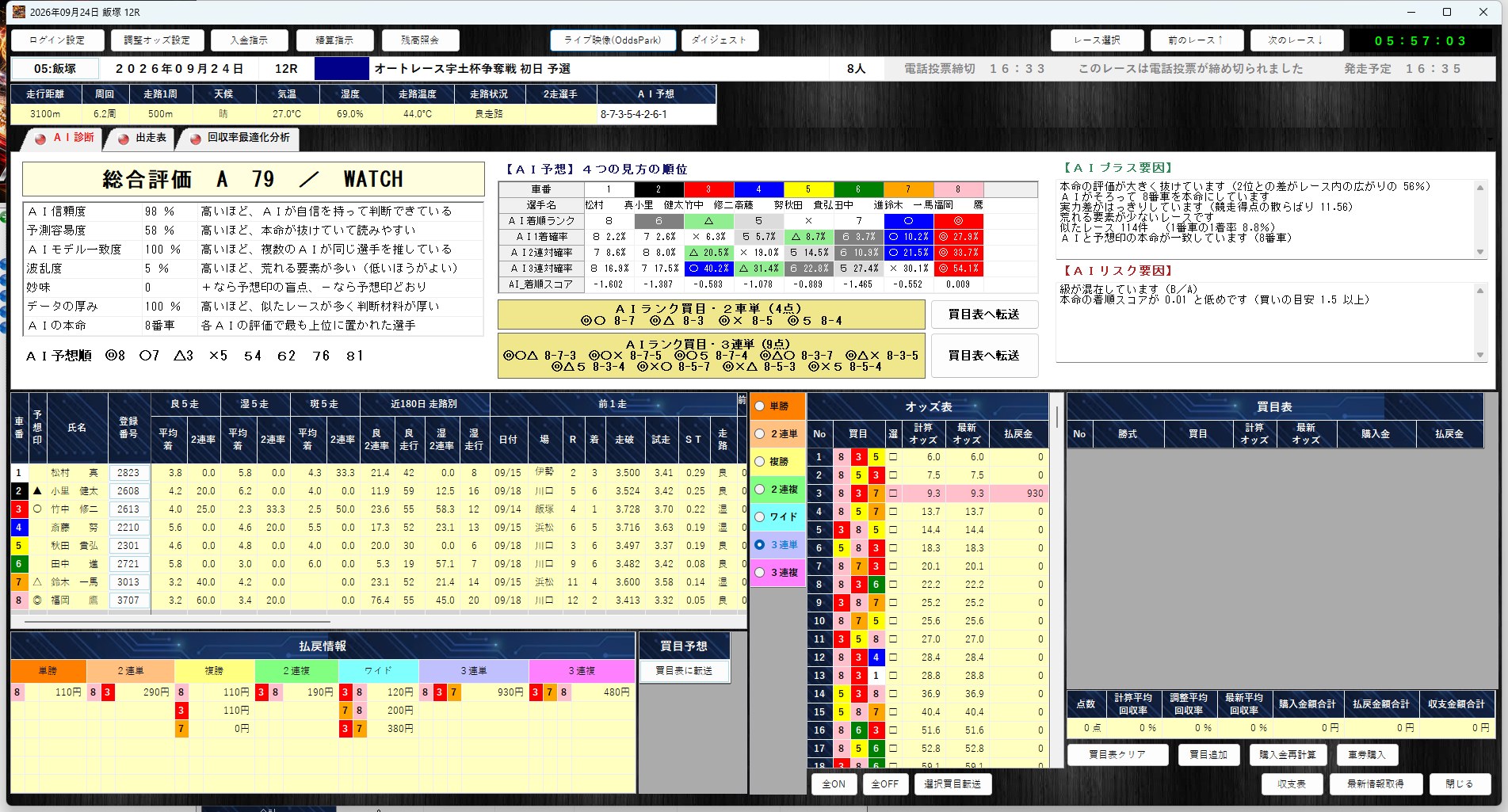Select the ワイド bet type radio button
The image size is (1508, 812).
pyautogui.click(x=760, y=517)
